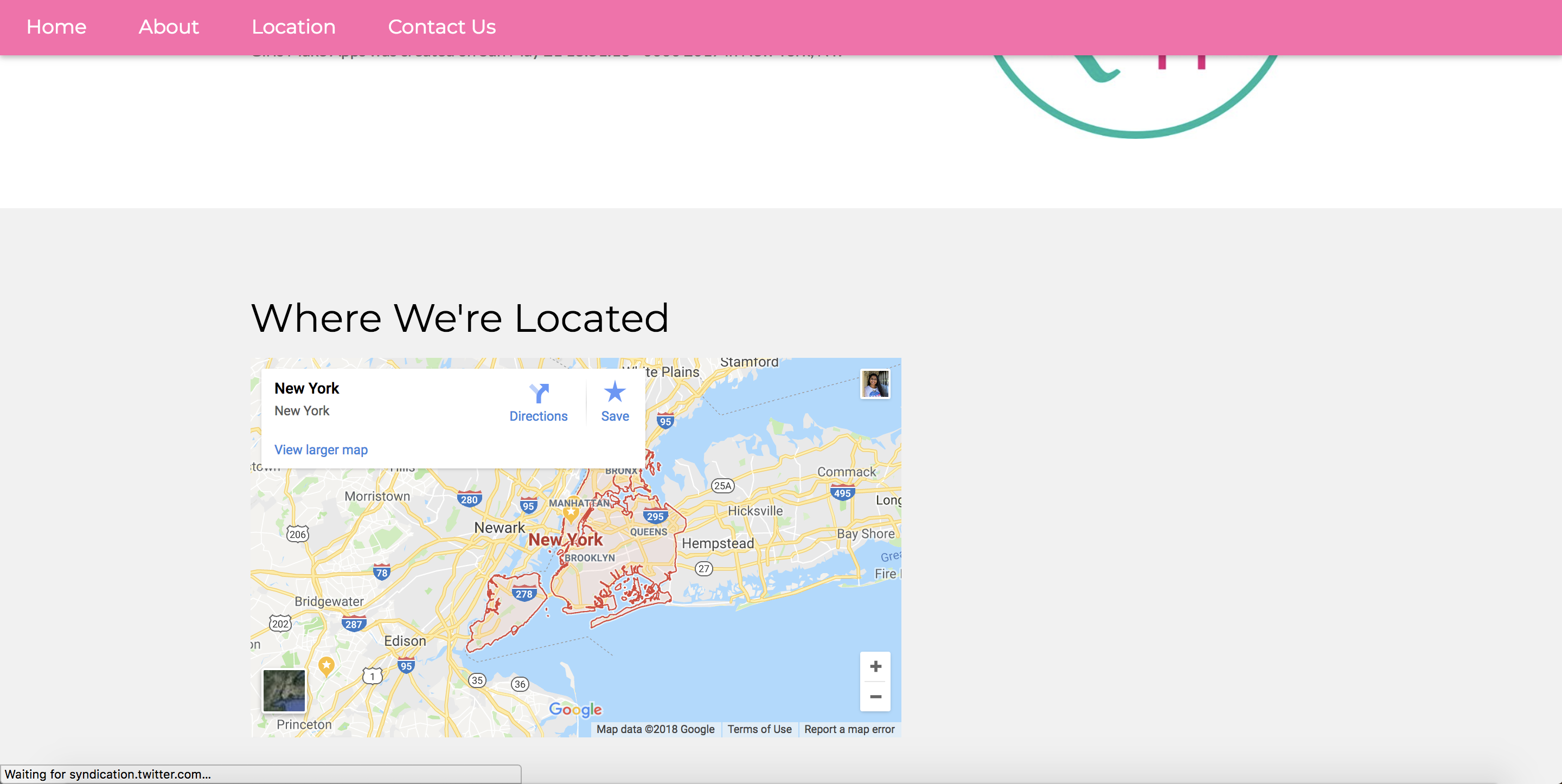Toggle satellite view thumbnail
1562x784 pixels.
[x=284, y=690]
